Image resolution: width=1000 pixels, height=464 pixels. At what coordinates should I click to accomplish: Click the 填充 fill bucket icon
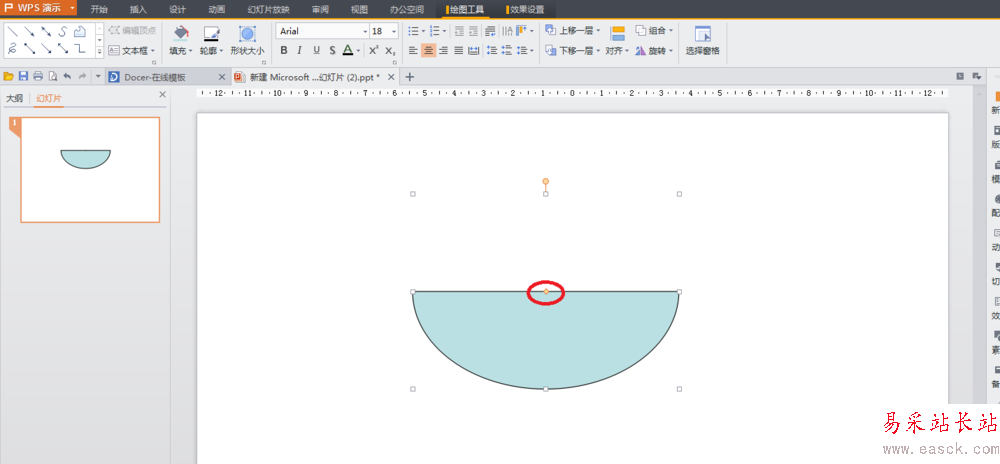[x=181, y=33]
